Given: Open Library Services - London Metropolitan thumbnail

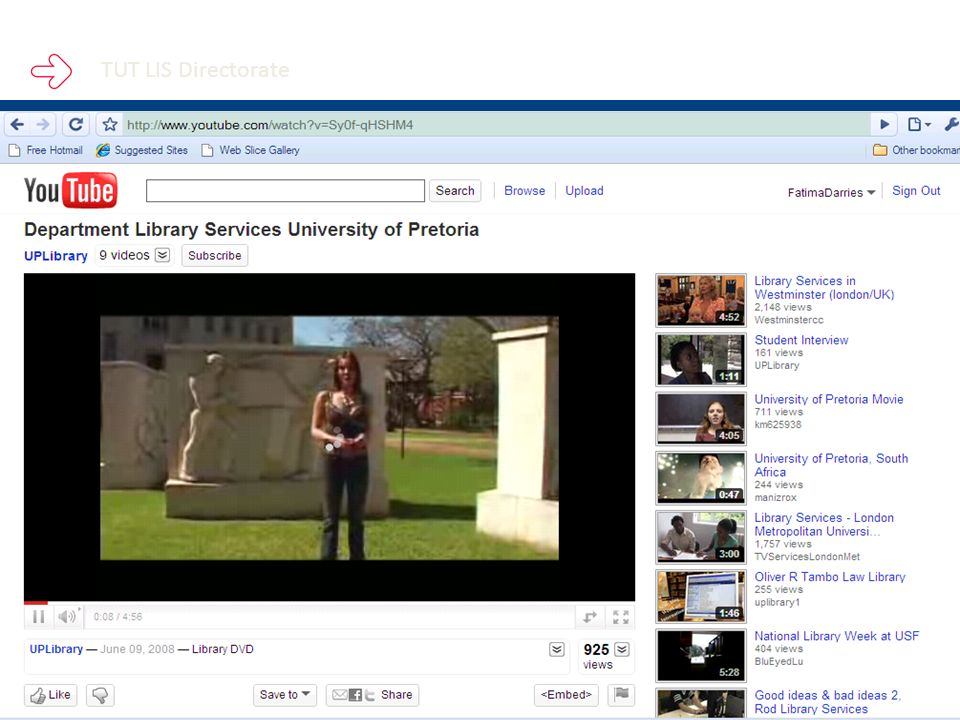Looking at the screenshot, I should click(701, 537).
